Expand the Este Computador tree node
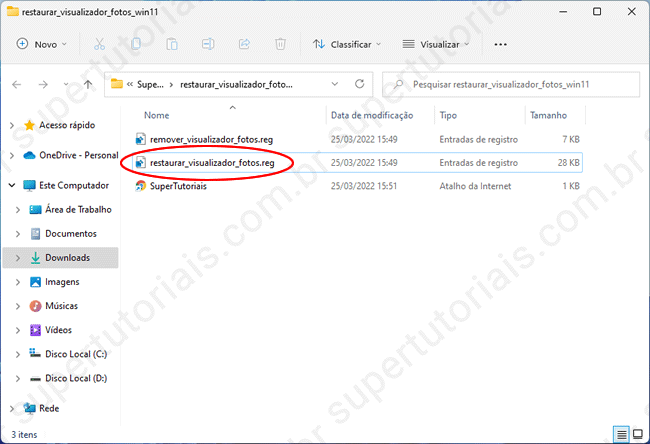Viewport: 650px width, 444px height. 11,186
